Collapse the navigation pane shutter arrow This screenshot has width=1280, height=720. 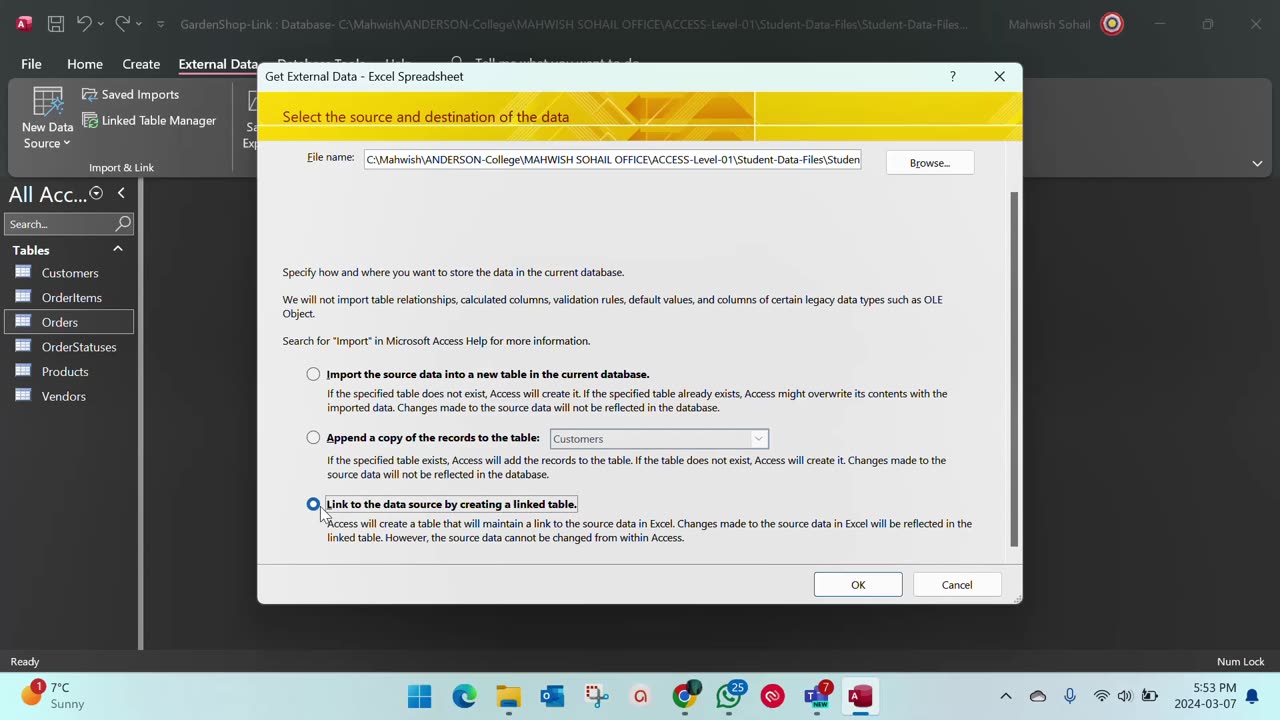[x=121, y=193]
